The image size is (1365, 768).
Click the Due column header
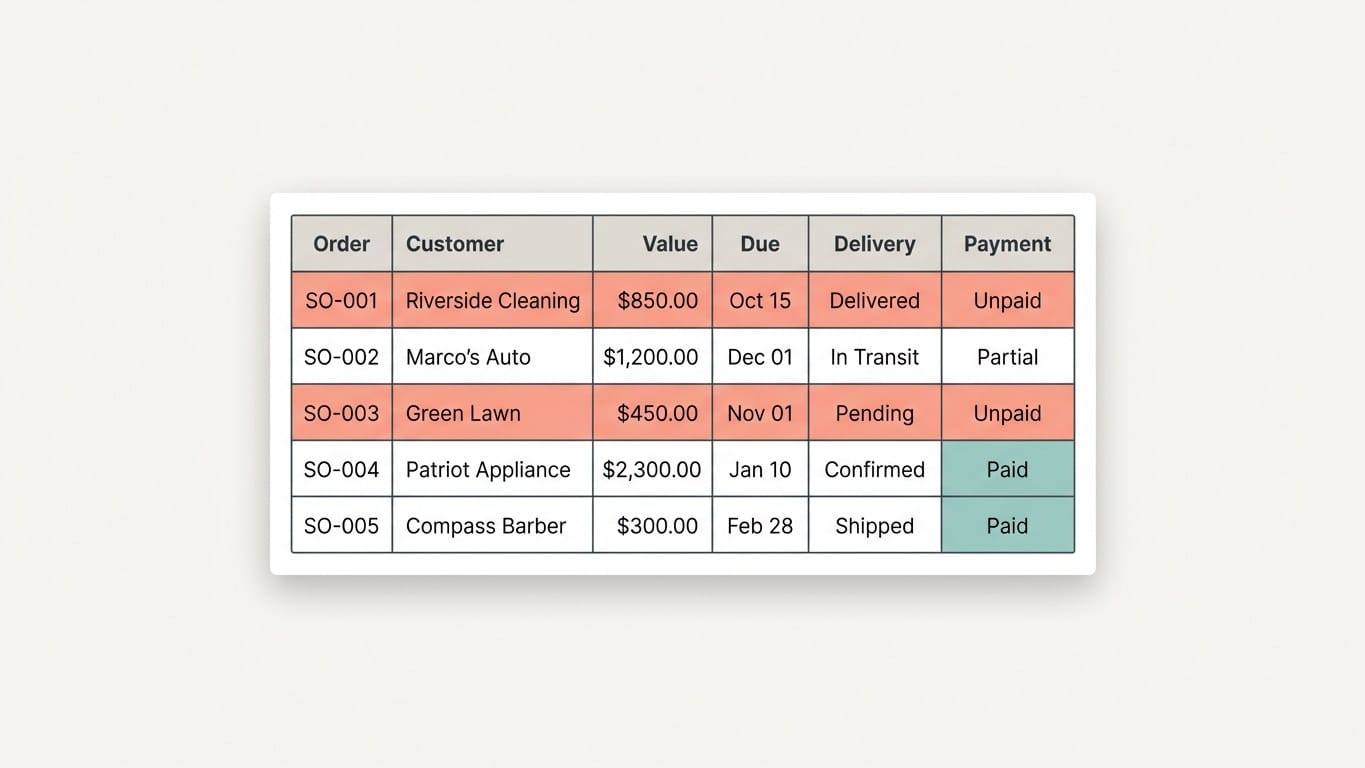[x=760, y=243]
